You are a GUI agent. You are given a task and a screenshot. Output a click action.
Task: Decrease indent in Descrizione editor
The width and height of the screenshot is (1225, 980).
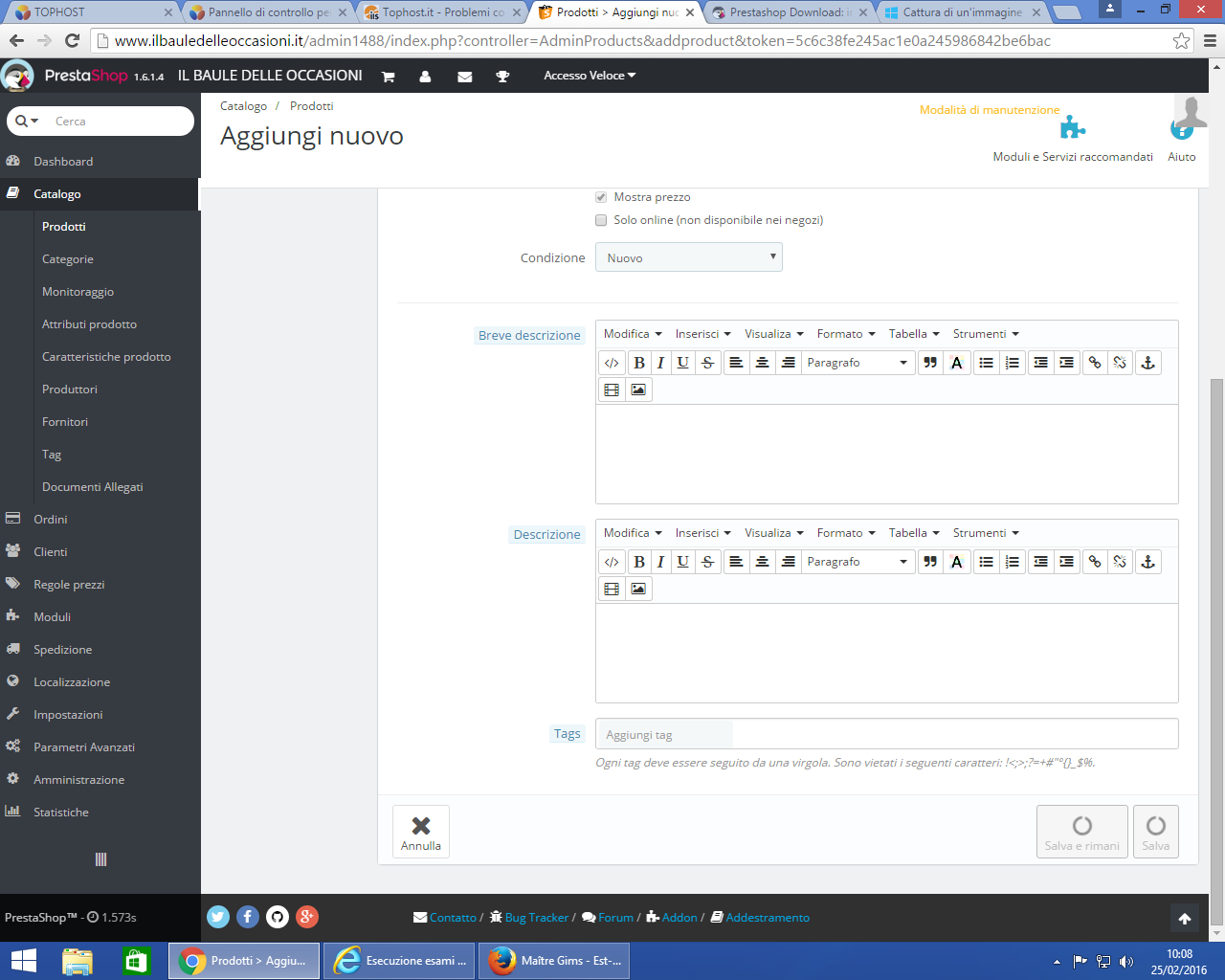pyautogui.click(x=1040, y=562)
